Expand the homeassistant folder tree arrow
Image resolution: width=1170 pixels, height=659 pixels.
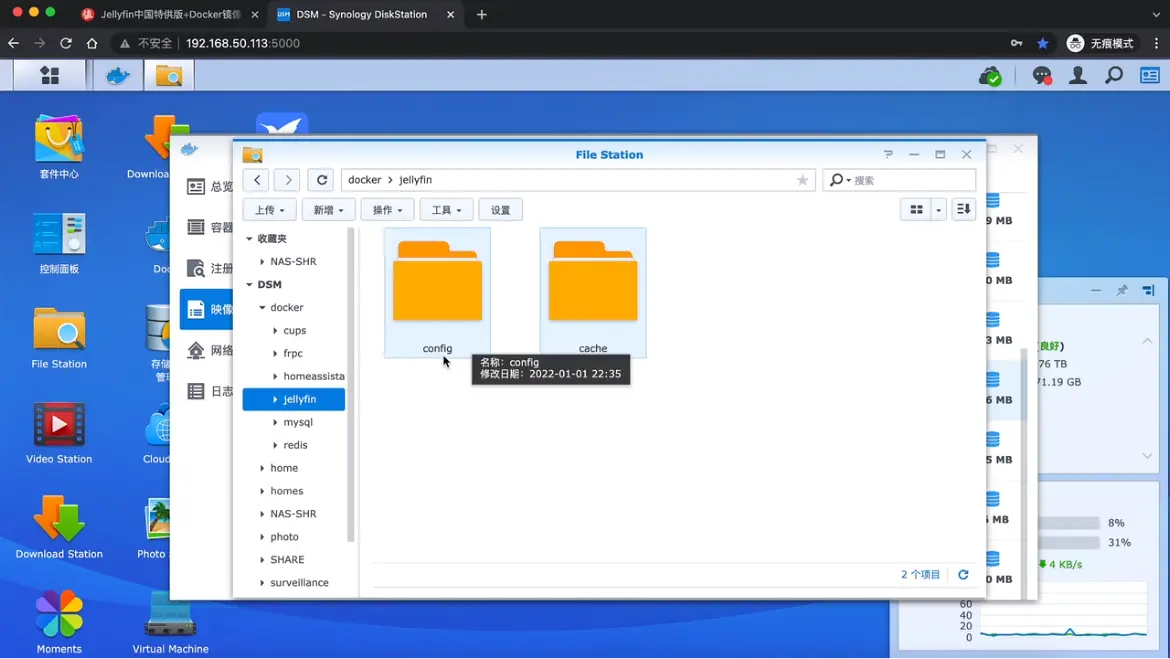click(x=275, y=377)
